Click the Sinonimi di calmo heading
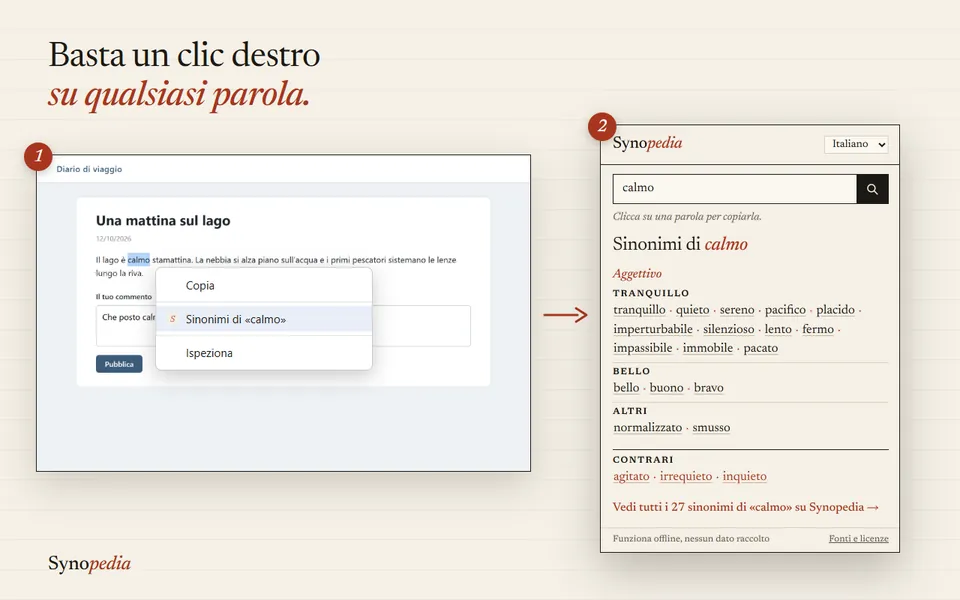Viewport: 960px width, 600px height. pos(680,244)
